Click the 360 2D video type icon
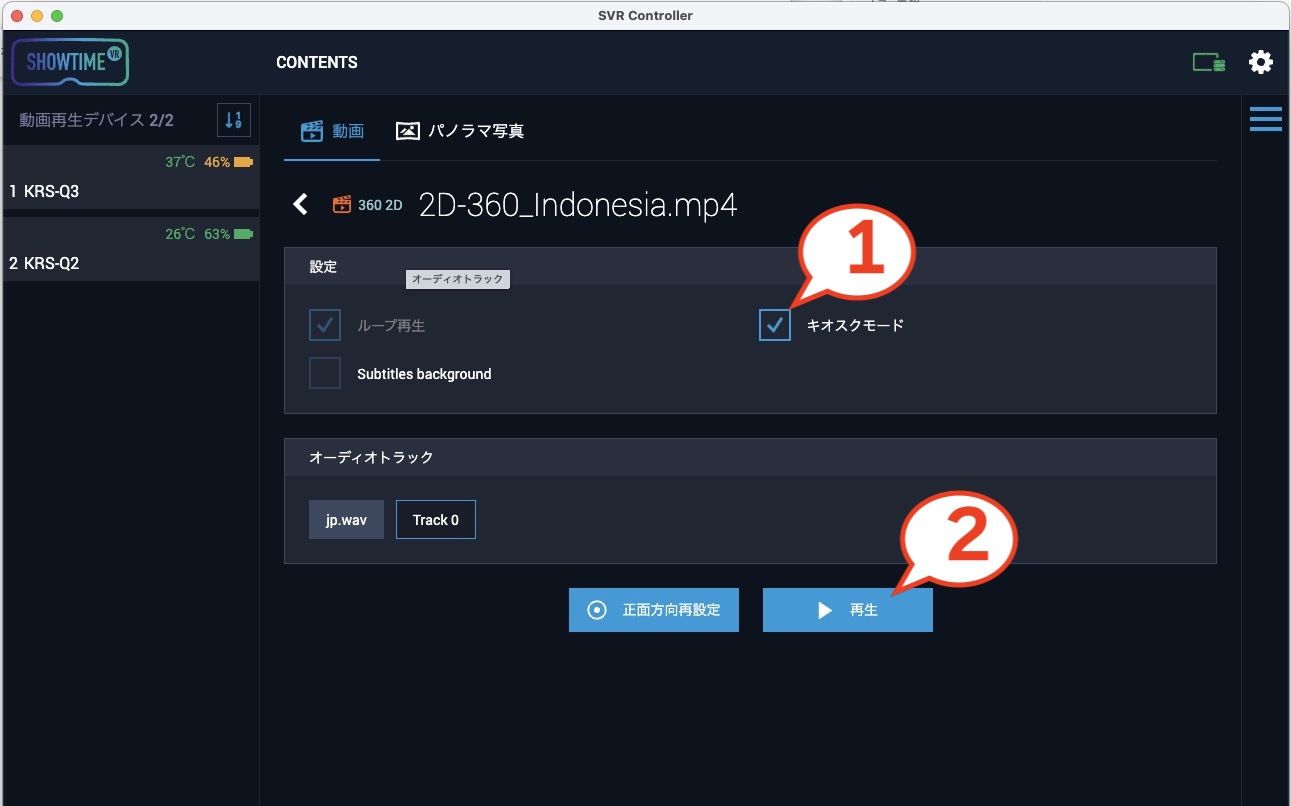 [x=343, y=205]
